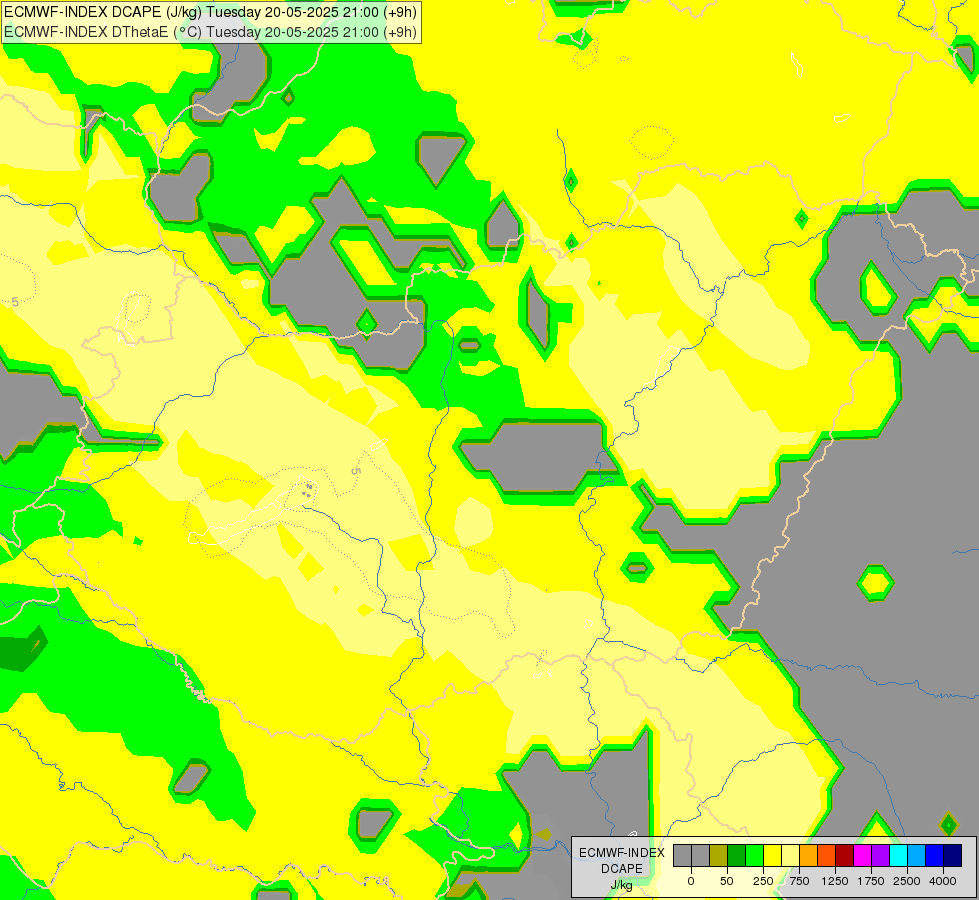Click the legend value 50
Image resolution: width=979 pixels, height=900 pixels.
pos(727,881)
